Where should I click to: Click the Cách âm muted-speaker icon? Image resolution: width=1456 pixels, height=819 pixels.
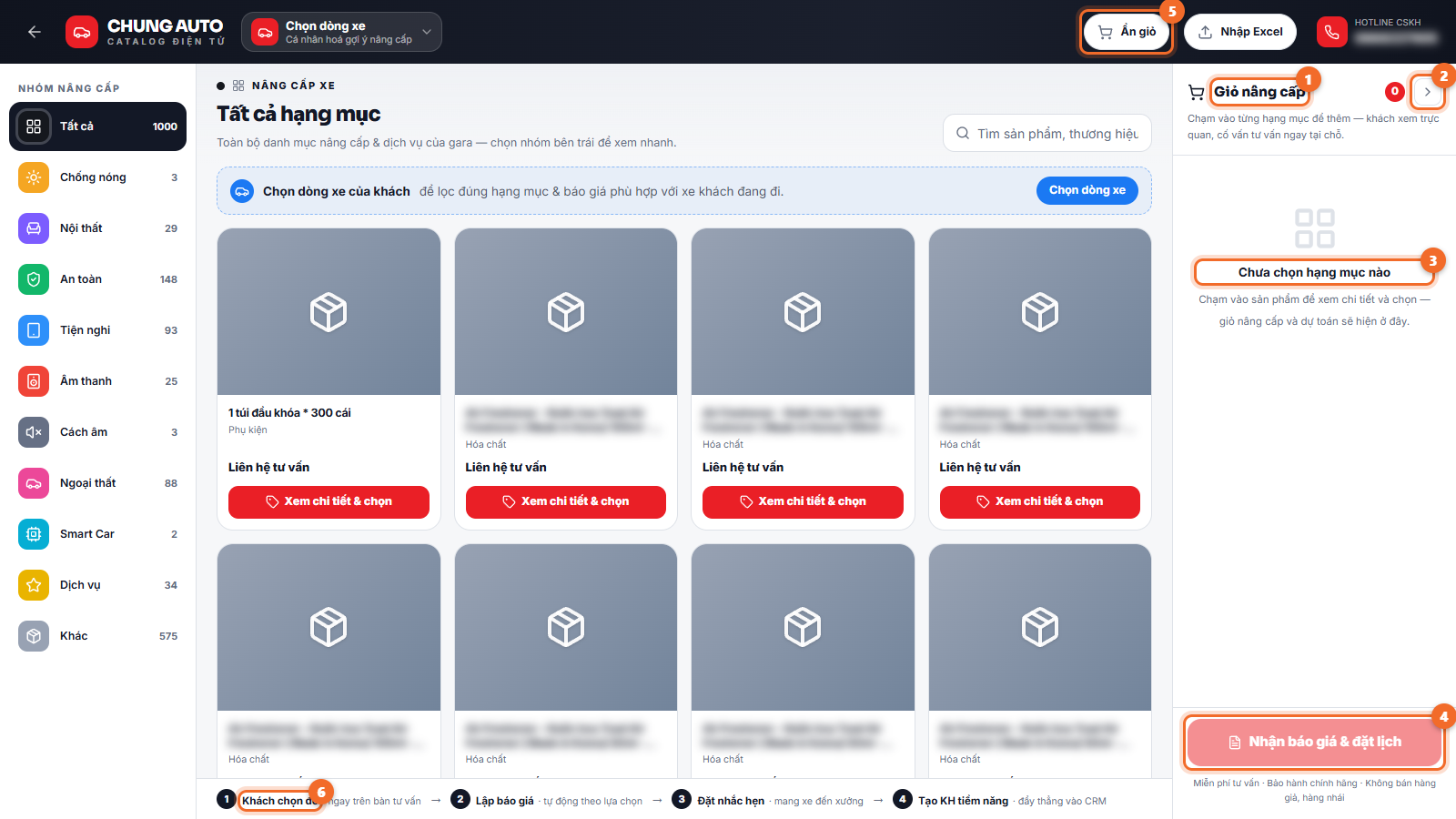click(x=34, y=432)
